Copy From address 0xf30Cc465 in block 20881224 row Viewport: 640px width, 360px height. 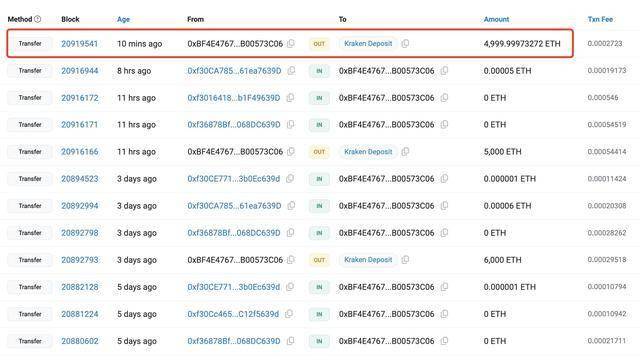[289, 314]
